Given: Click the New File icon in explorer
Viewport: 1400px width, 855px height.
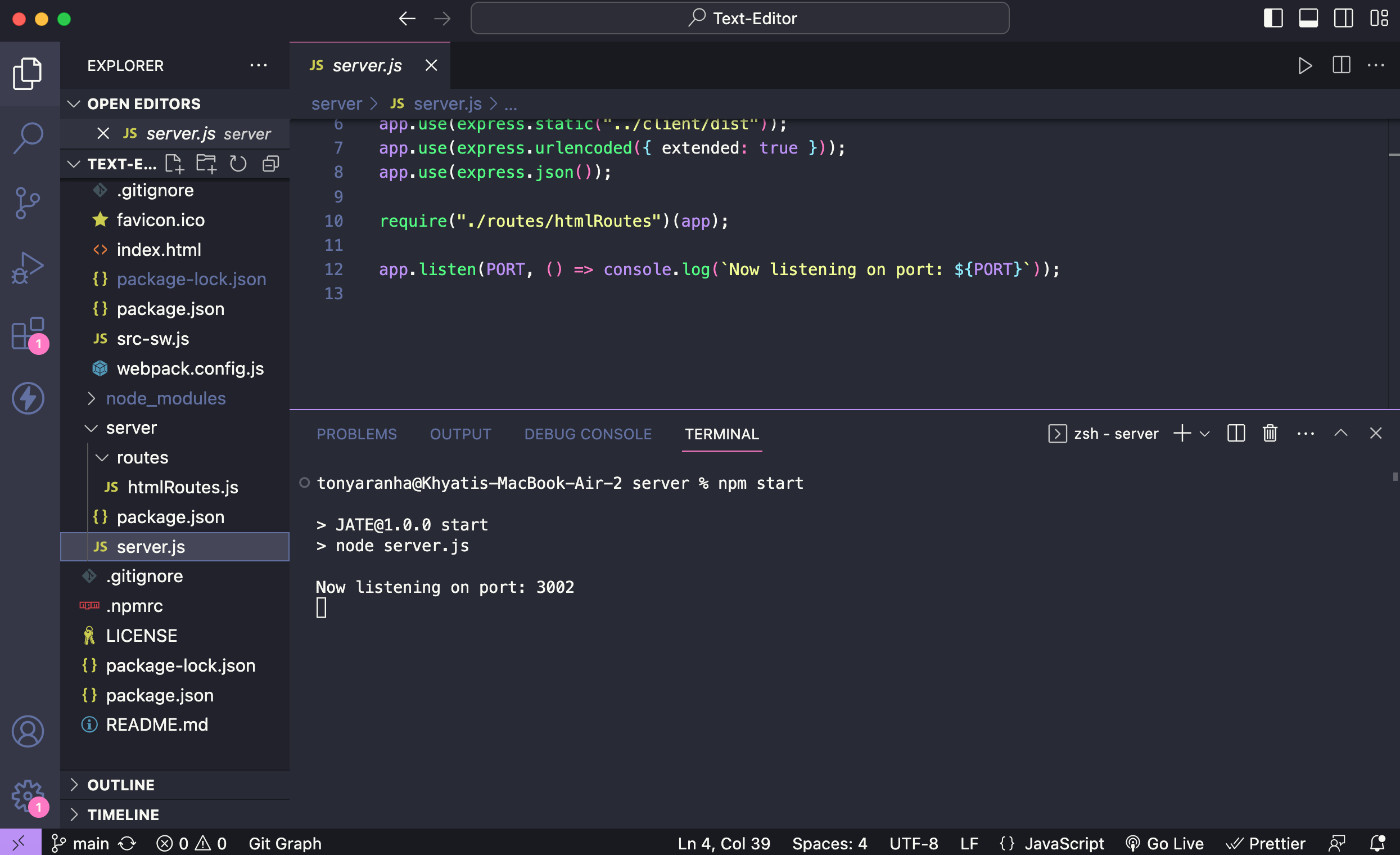Looking at the screenshot, I should [174, 164].
